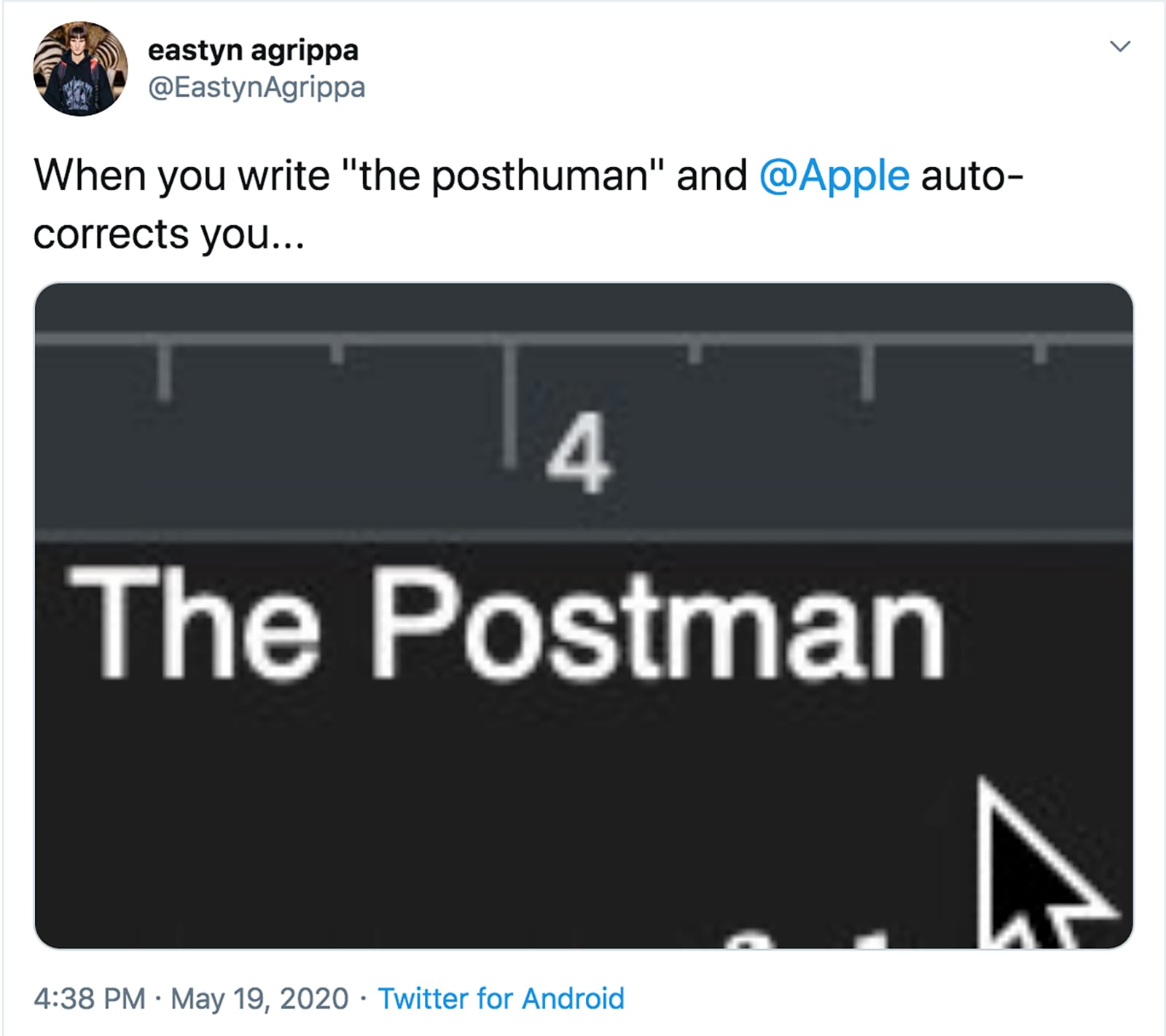Click the long ruler tick beside the 4

[x=509, y=401]
